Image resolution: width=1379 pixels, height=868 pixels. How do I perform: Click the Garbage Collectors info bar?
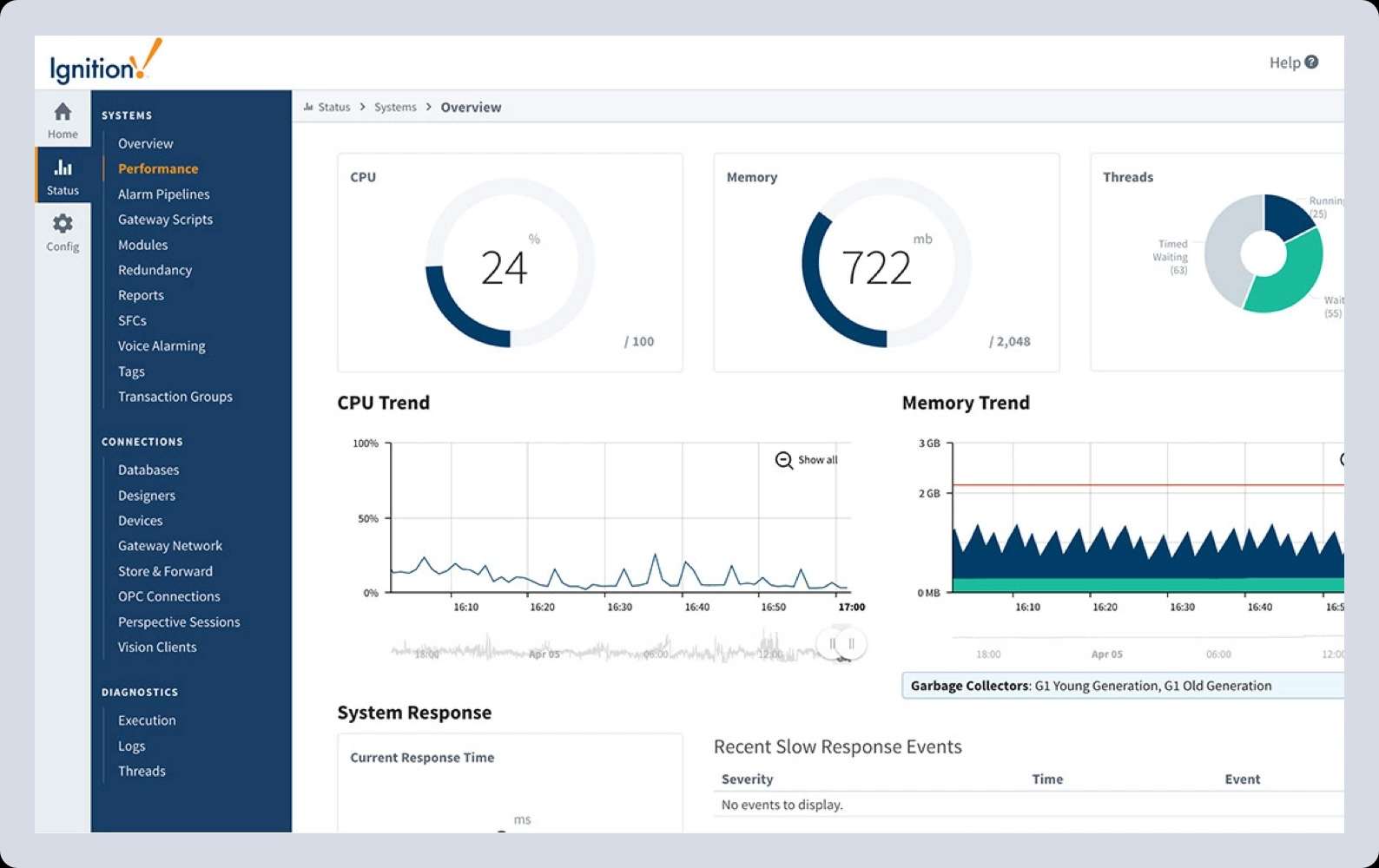coord(1123,686)
